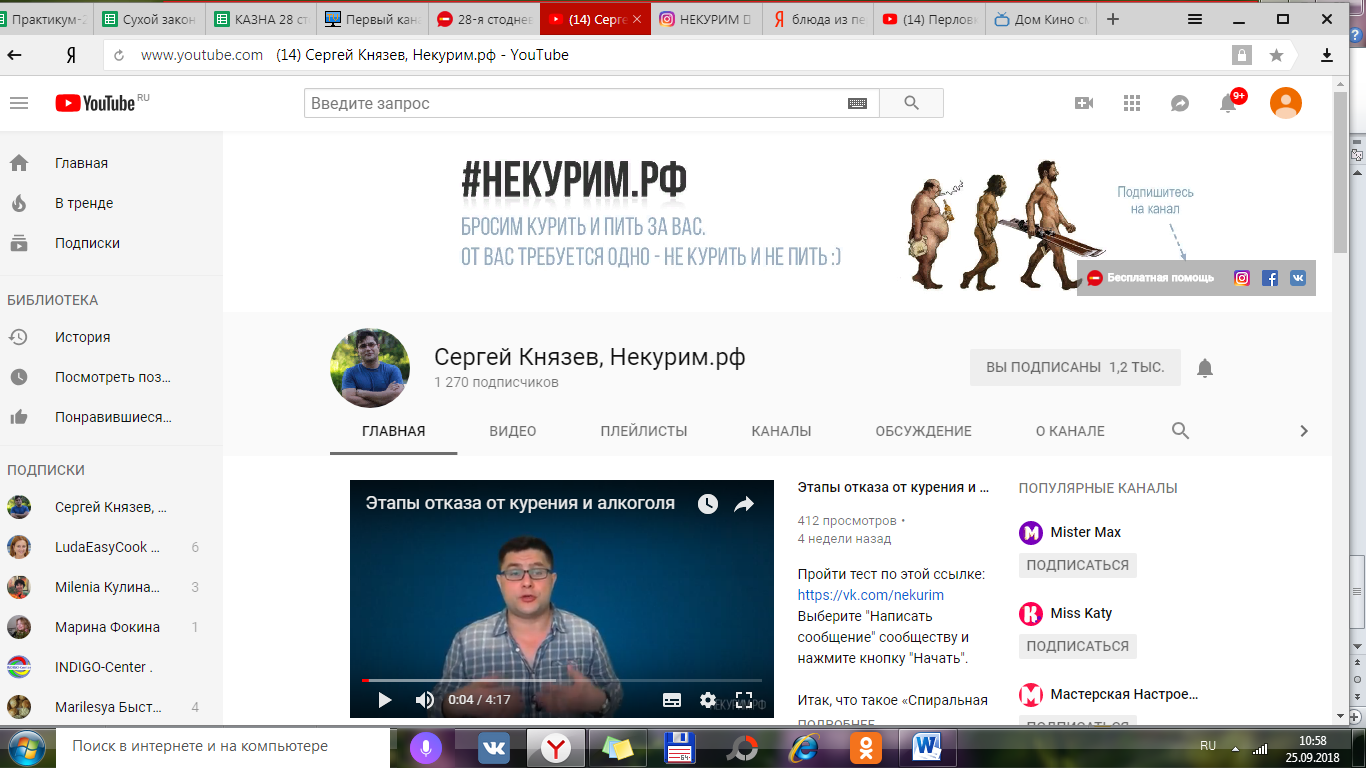
Task: Search within the channel via magnifier icon
Action: (1180, 431)
